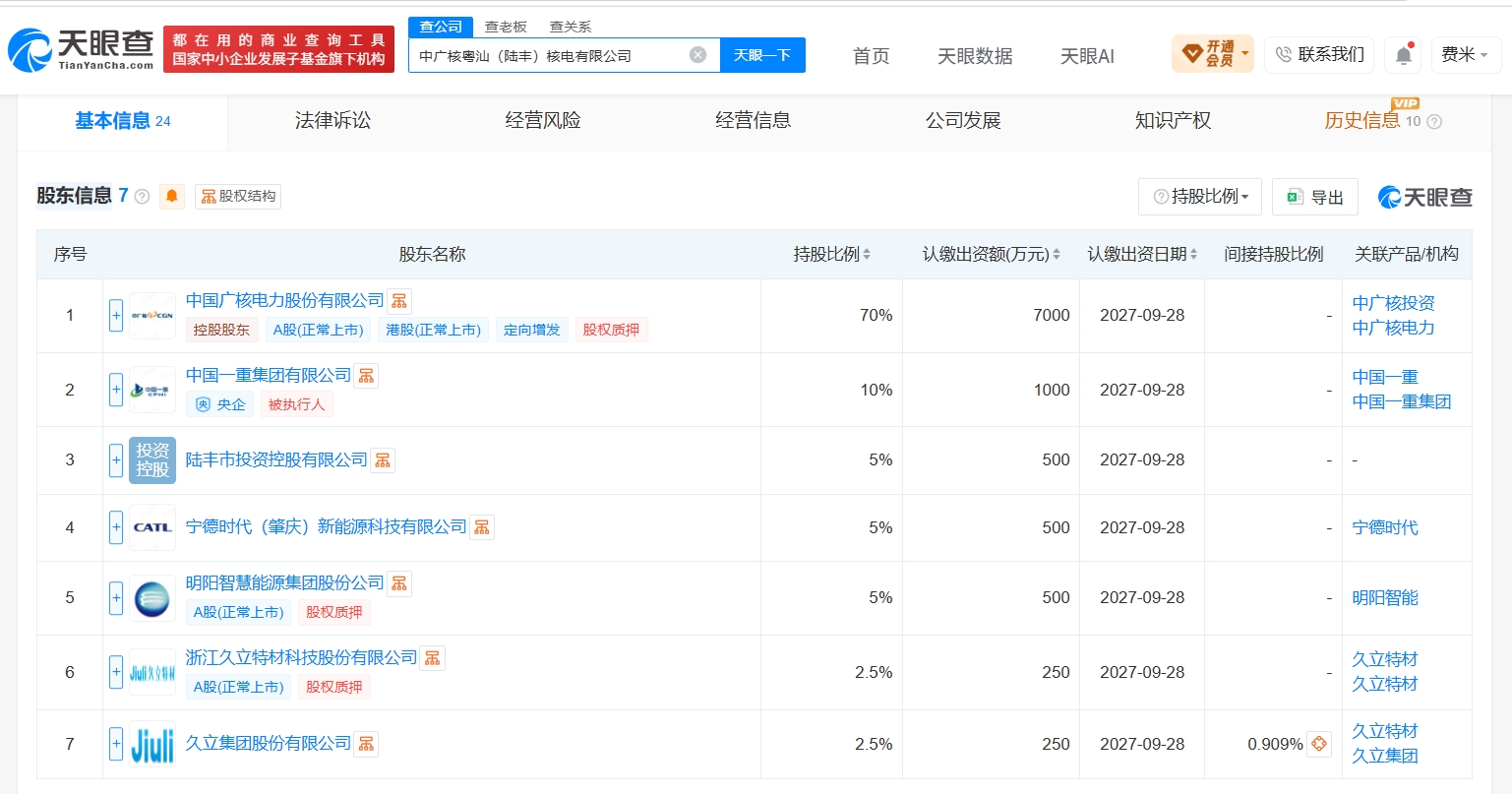Clear the search box with X icon
1512x794 pixels.
click(697, 55)
